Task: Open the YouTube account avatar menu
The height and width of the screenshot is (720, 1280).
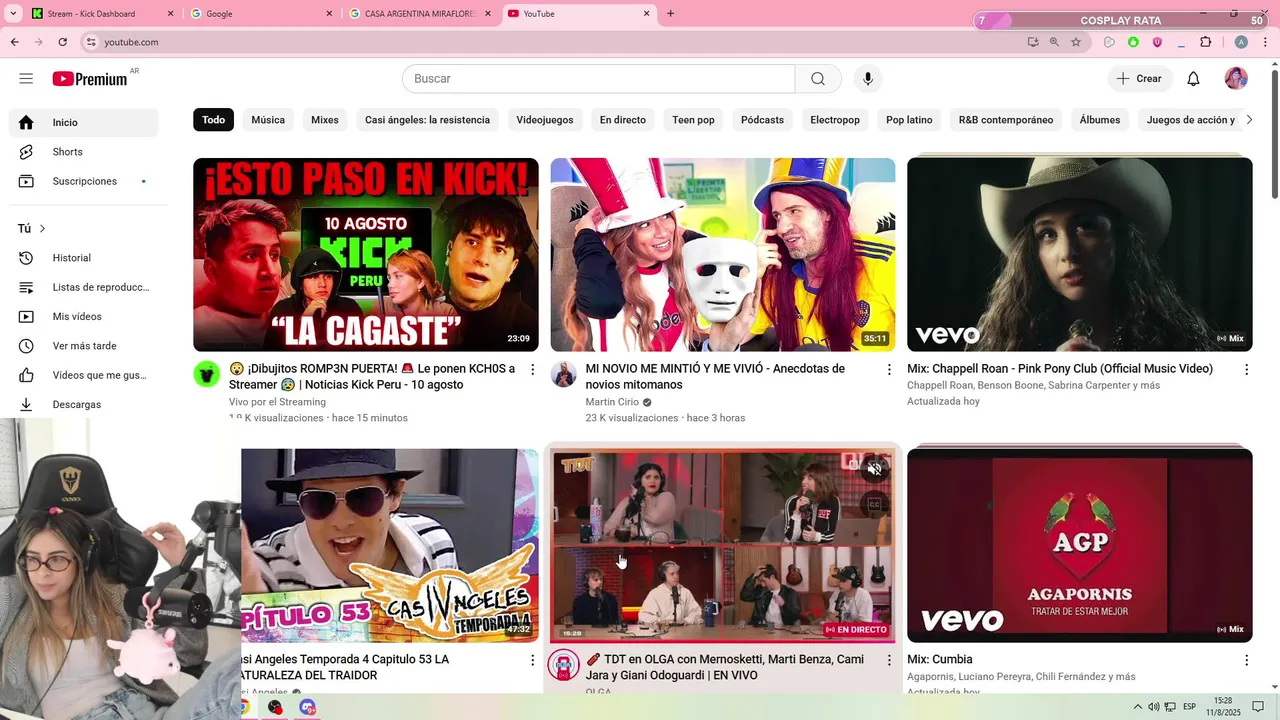Action: pyautogui.click(x=1236, y=79)
